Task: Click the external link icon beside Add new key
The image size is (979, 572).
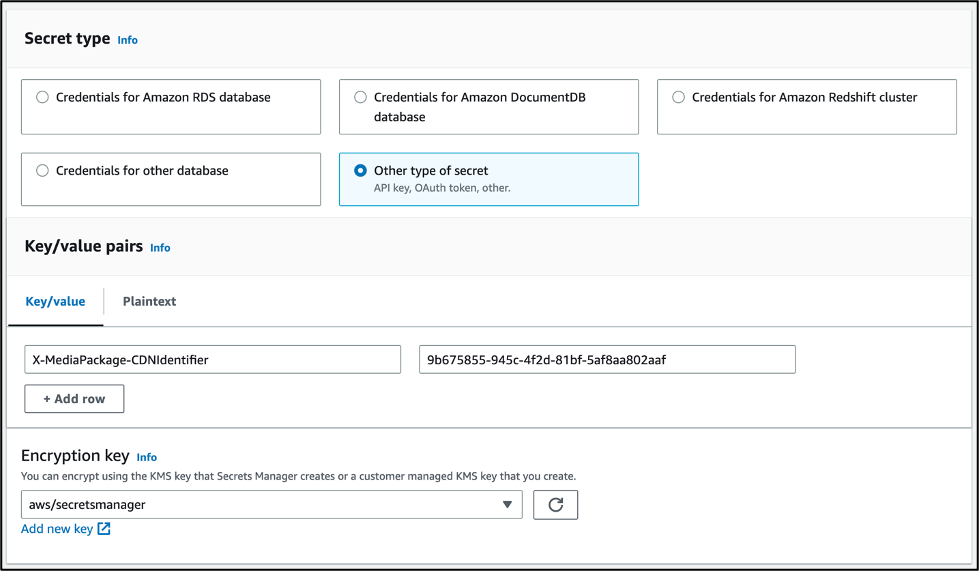Action: coord(104,529)
